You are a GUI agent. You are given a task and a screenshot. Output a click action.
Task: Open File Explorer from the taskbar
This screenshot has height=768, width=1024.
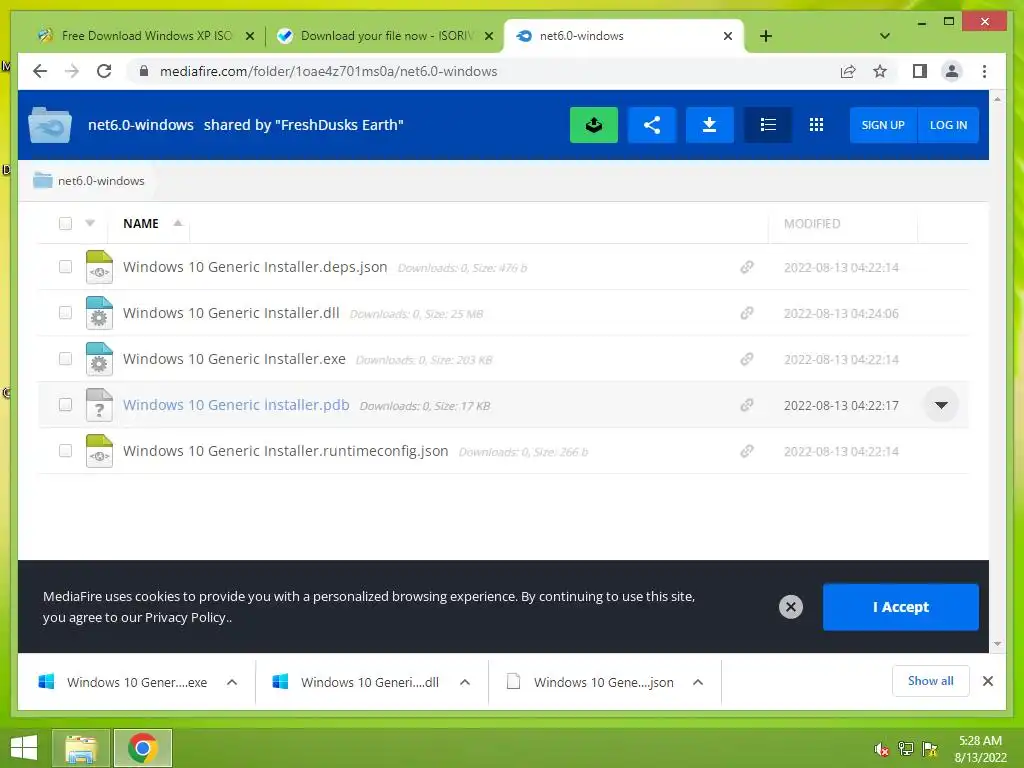click(x=81, y=748)
